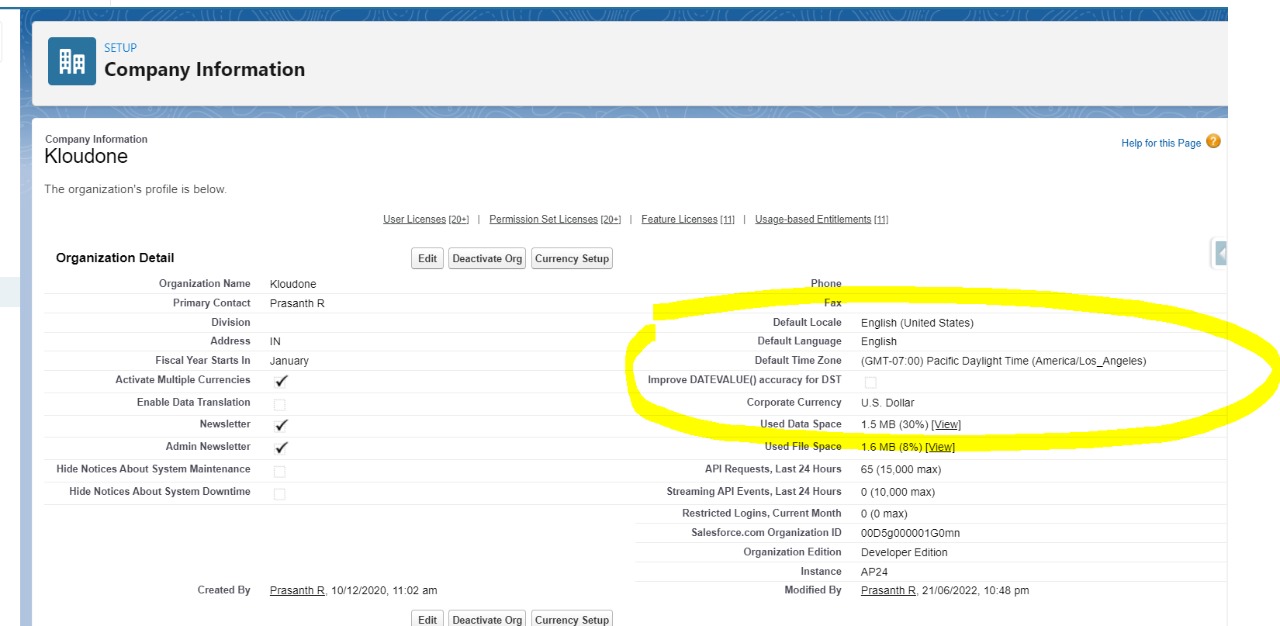The width and height of the screenshot is (1280, 626).
Task: Click the Kloudone page heading
Action: (x=86, y=157)
